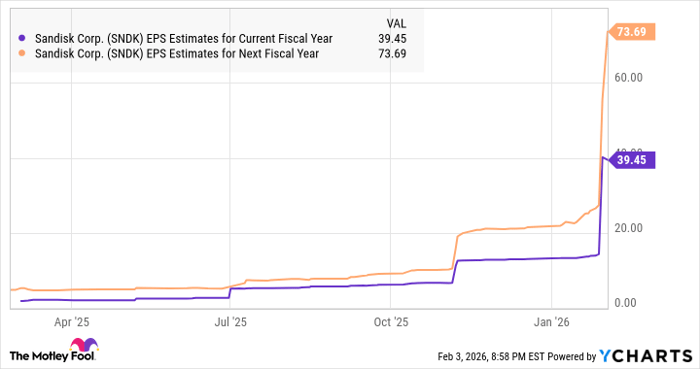Viewport: 700px width, 369px height.
Task: Click the 0.00 y-axis label
Action: click(x=625, y=303)
